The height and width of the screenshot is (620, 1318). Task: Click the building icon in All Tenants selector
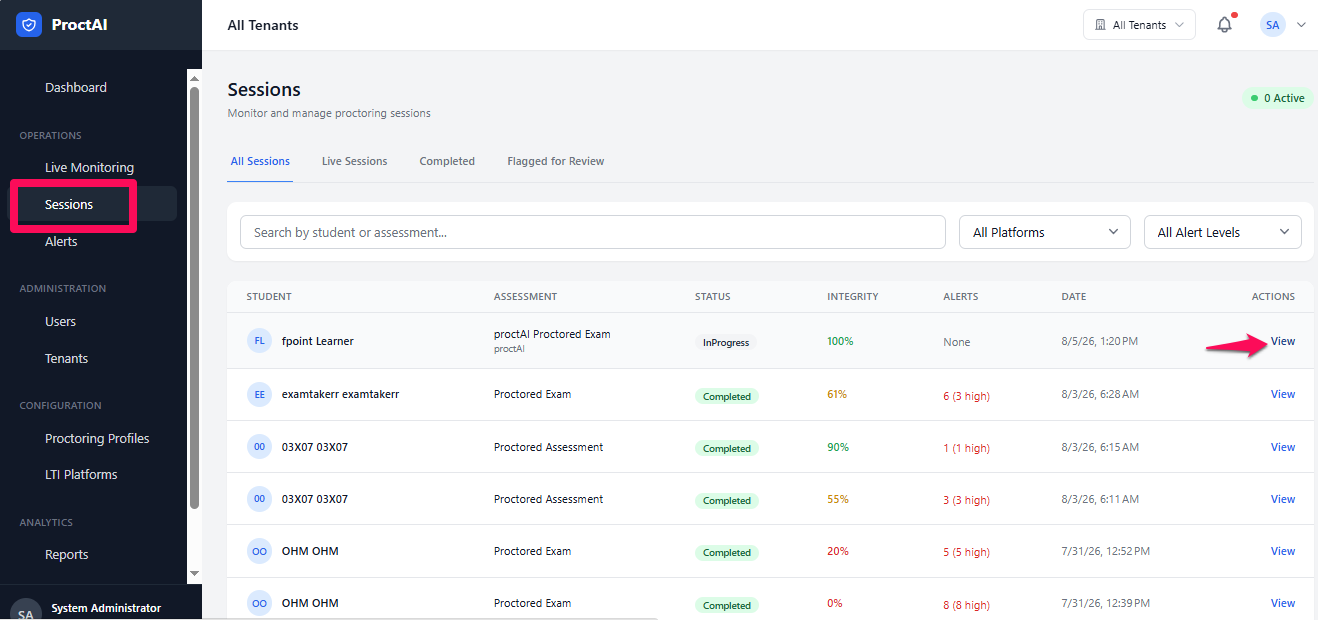click(1100, 25)
